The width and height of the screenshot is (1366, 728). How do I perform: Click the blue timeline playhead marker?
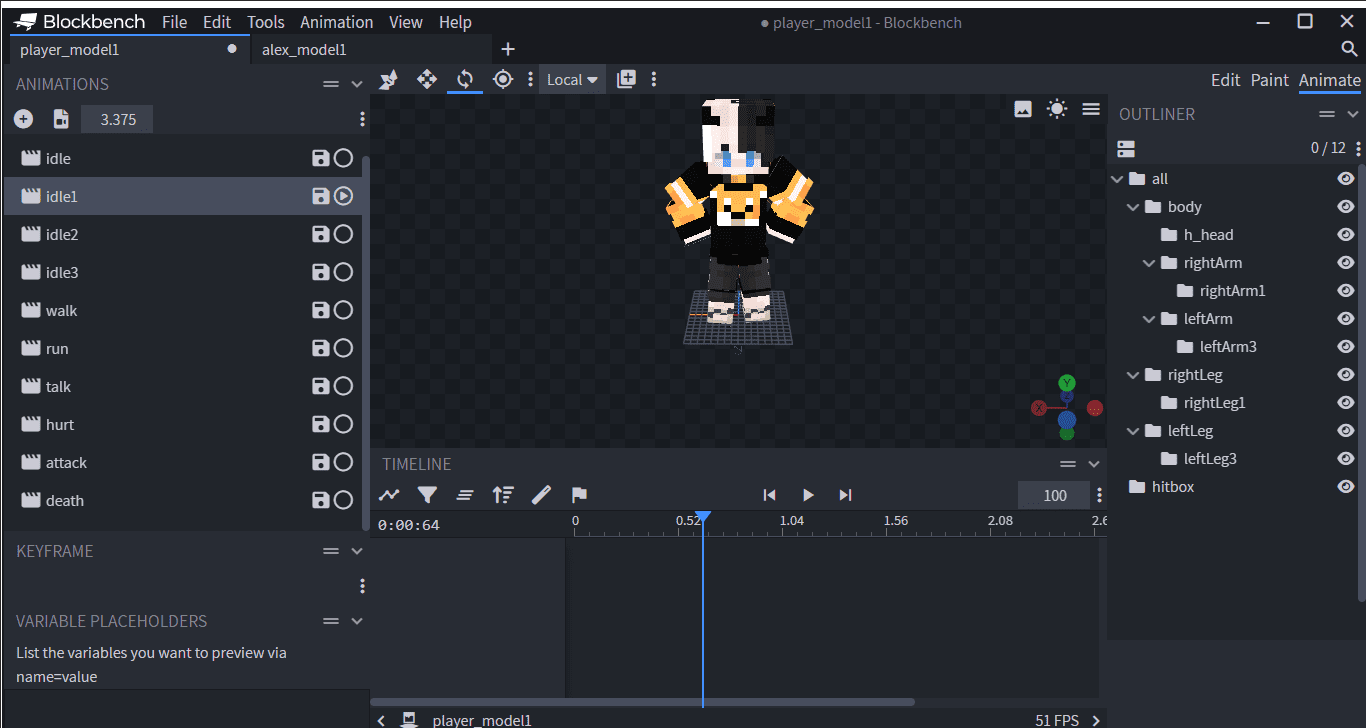click(x=703, y=517)
